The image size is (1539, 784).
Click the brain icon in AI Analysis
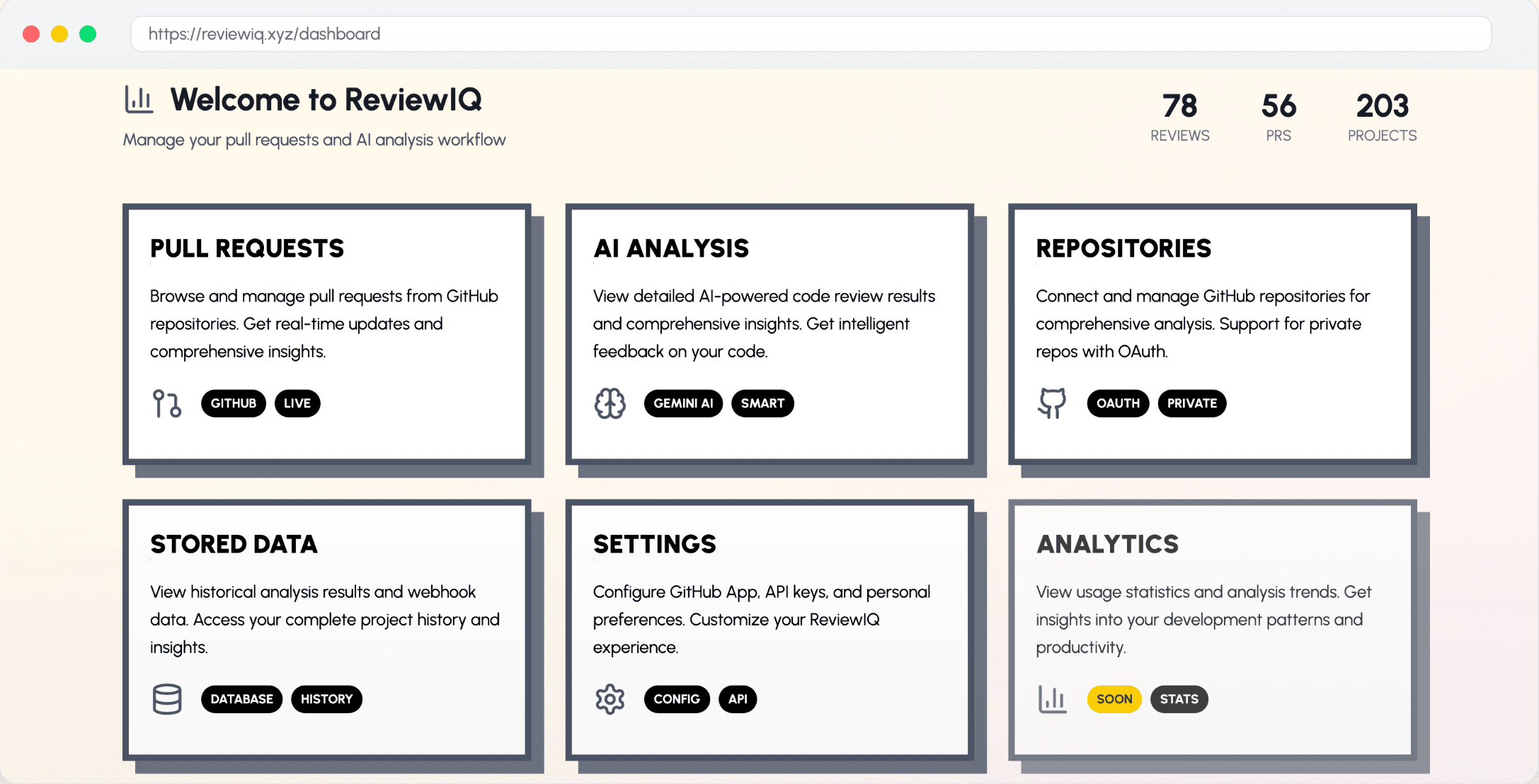(x=610, y=403)
